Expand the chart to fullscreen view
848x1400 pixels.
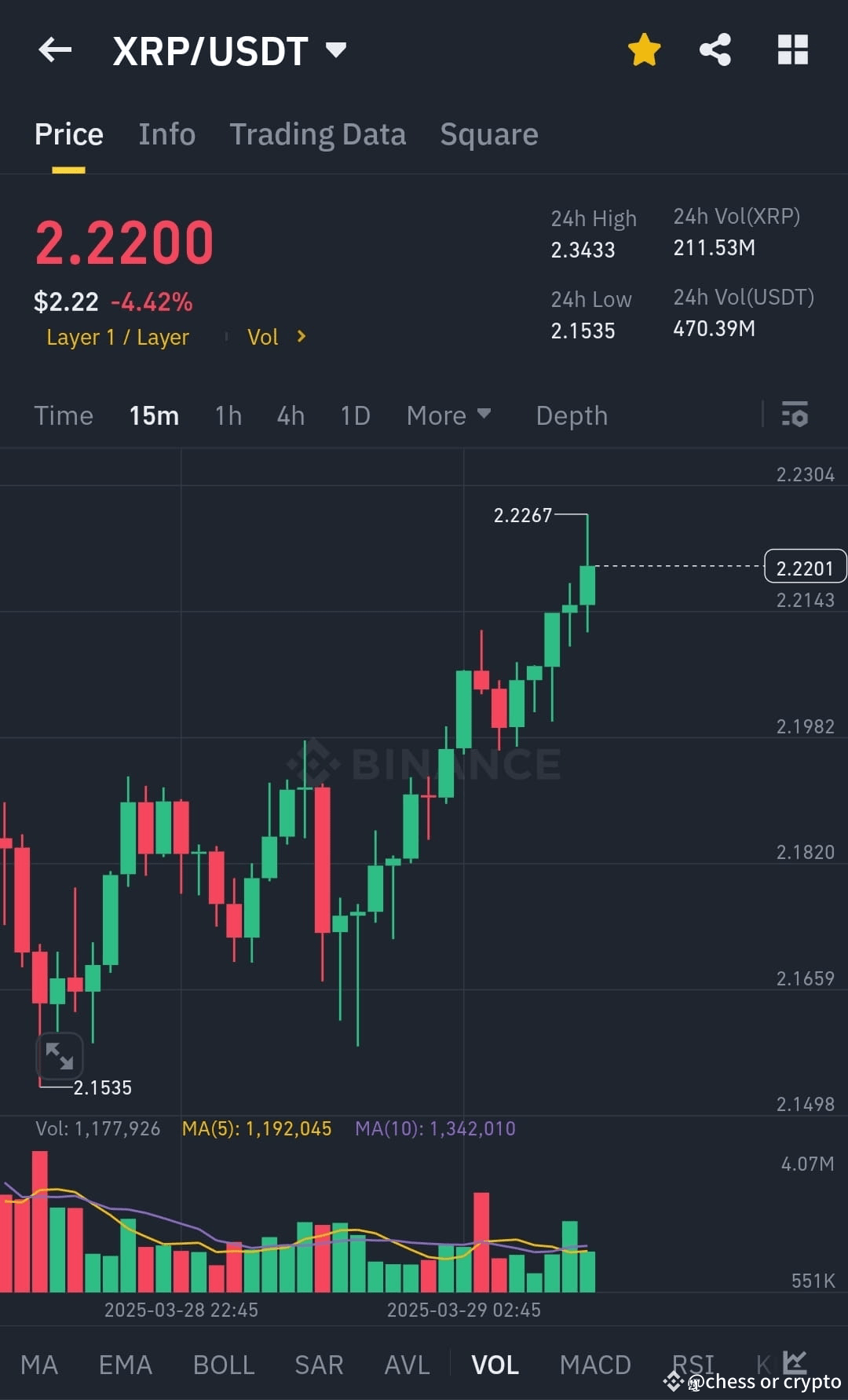coord(59,1056)
